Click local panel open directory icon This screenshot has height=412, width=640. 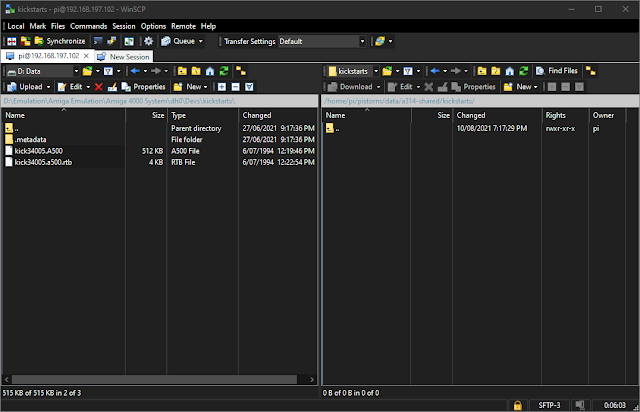[x=87, y=71]
